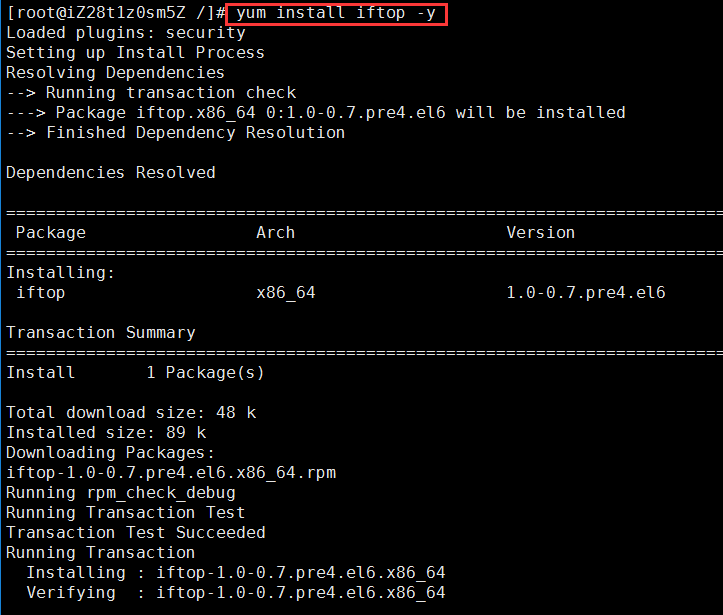This screenshot has width=723, height=615.
Task: Click the Verifying iftop package line
Action: tap(235, 593)
